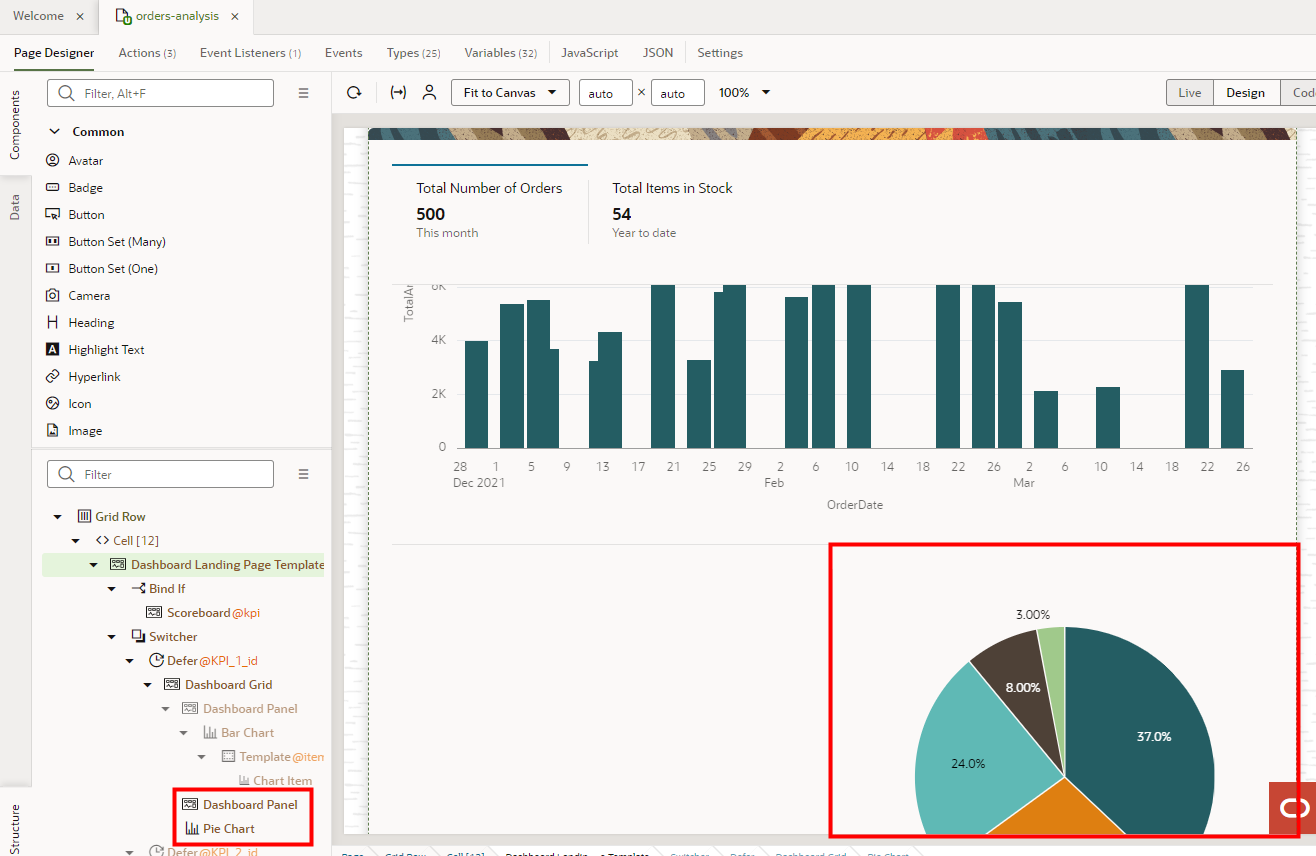Viewport: 1316px width, 856px height.
Task: Open the components palette hamburger menu
Action: 303,92
